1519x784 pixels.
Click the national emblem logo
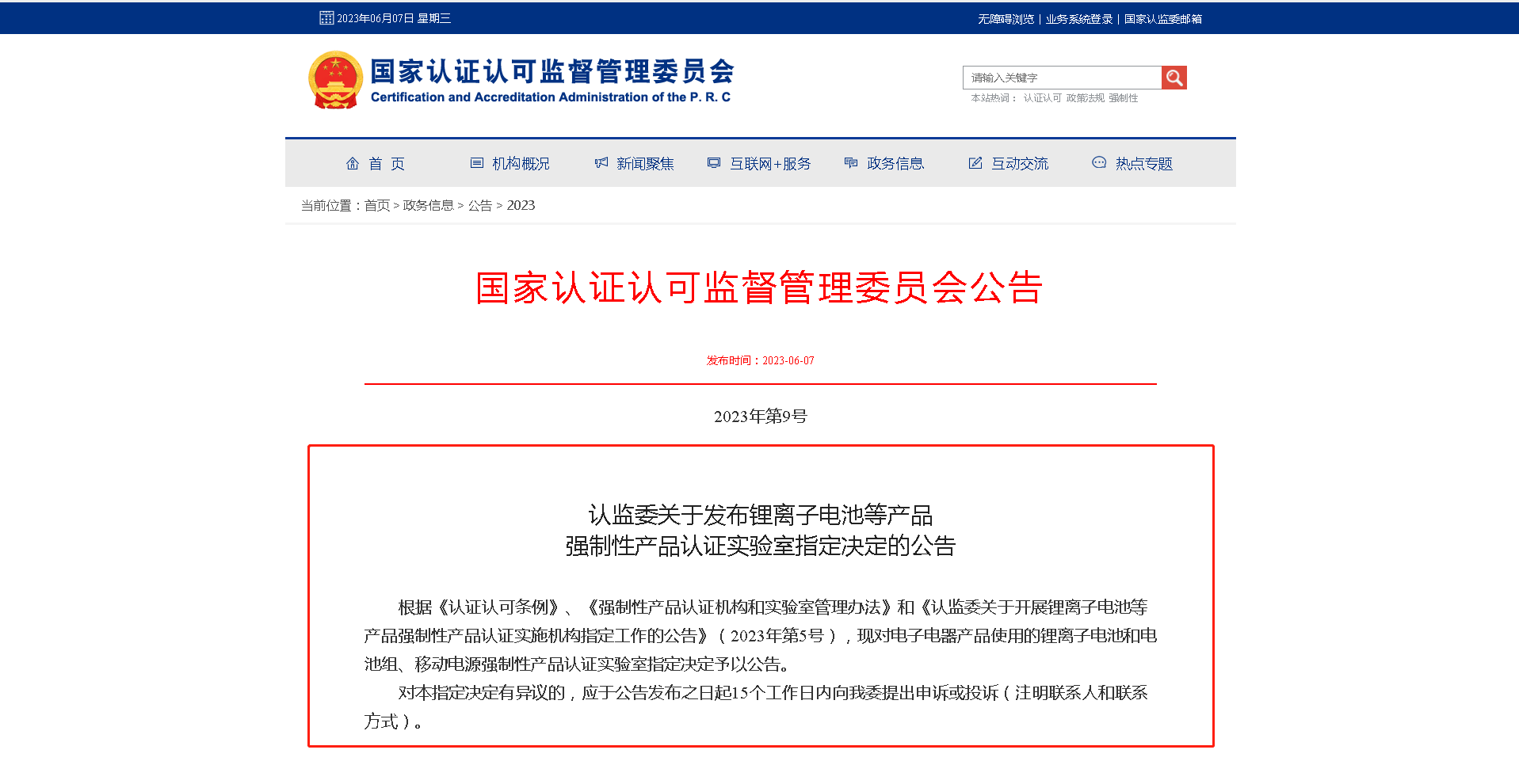coord(335,80)
